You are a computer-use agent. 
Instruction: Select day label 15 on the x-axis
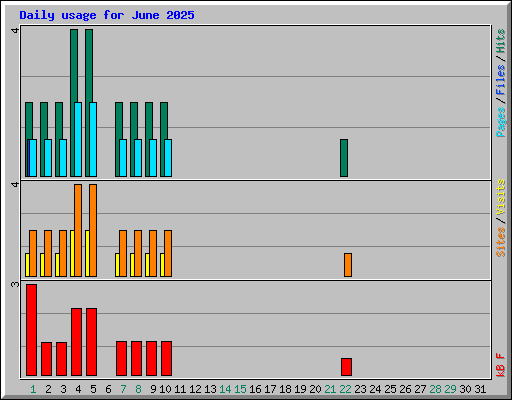coord(240,389)
